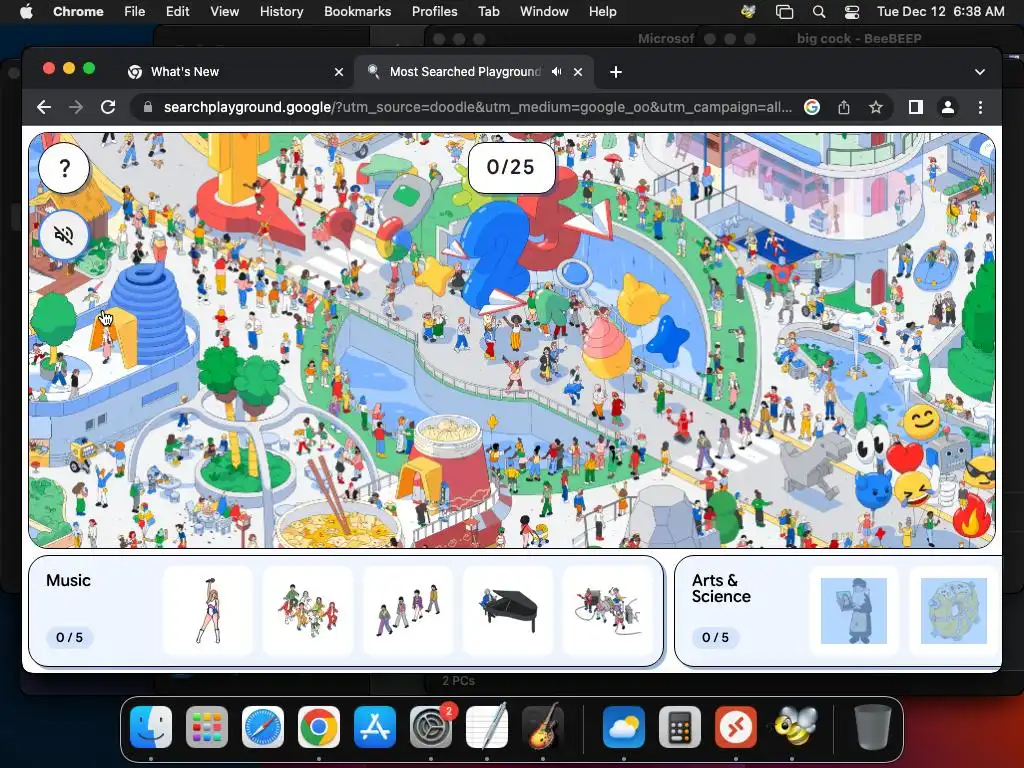
Task: Select first Arts & Science thumbnail
Action: [854, 611]
